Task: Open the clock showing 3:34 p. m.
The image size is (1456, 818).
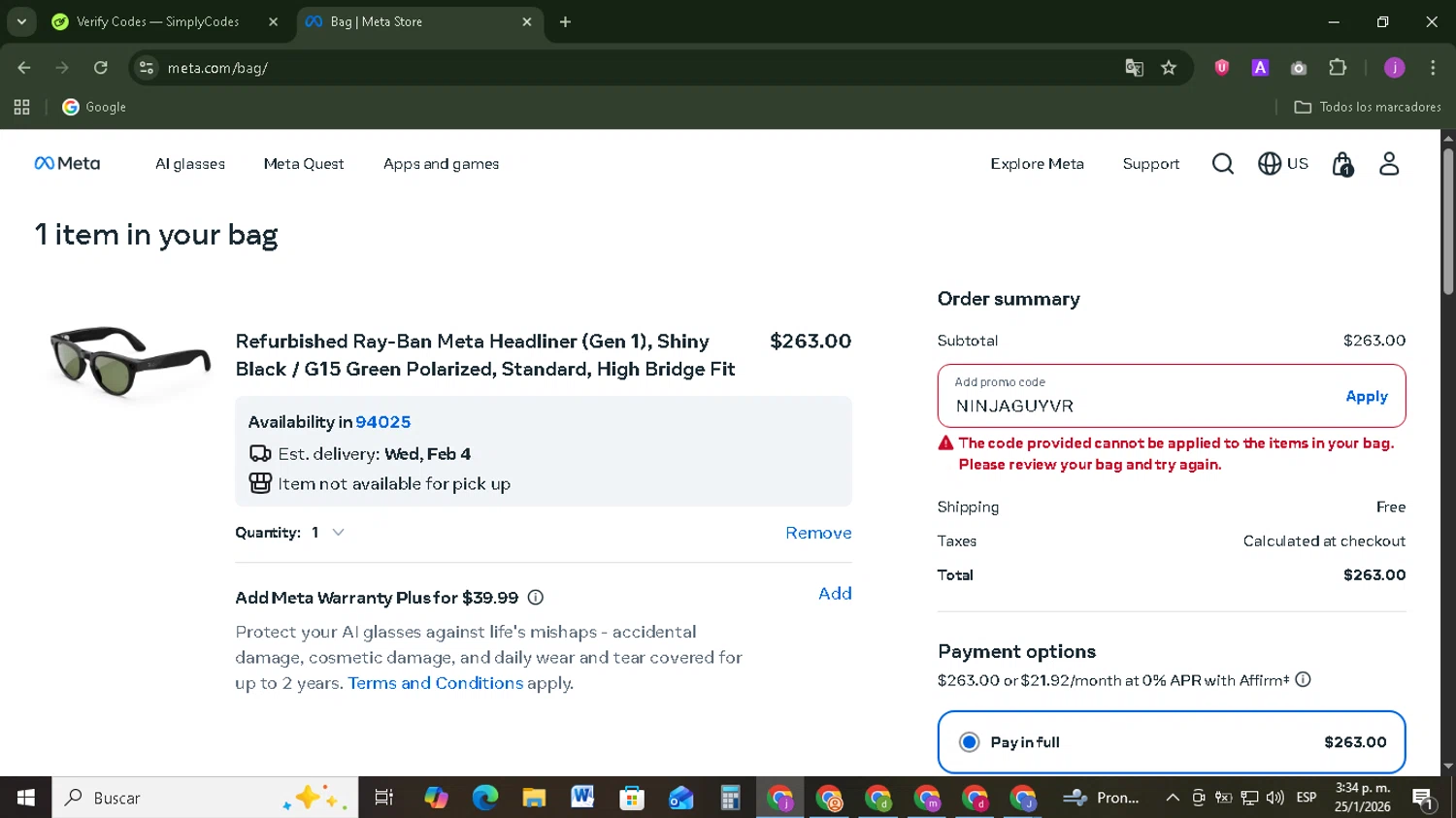Action: [1362, 798]
